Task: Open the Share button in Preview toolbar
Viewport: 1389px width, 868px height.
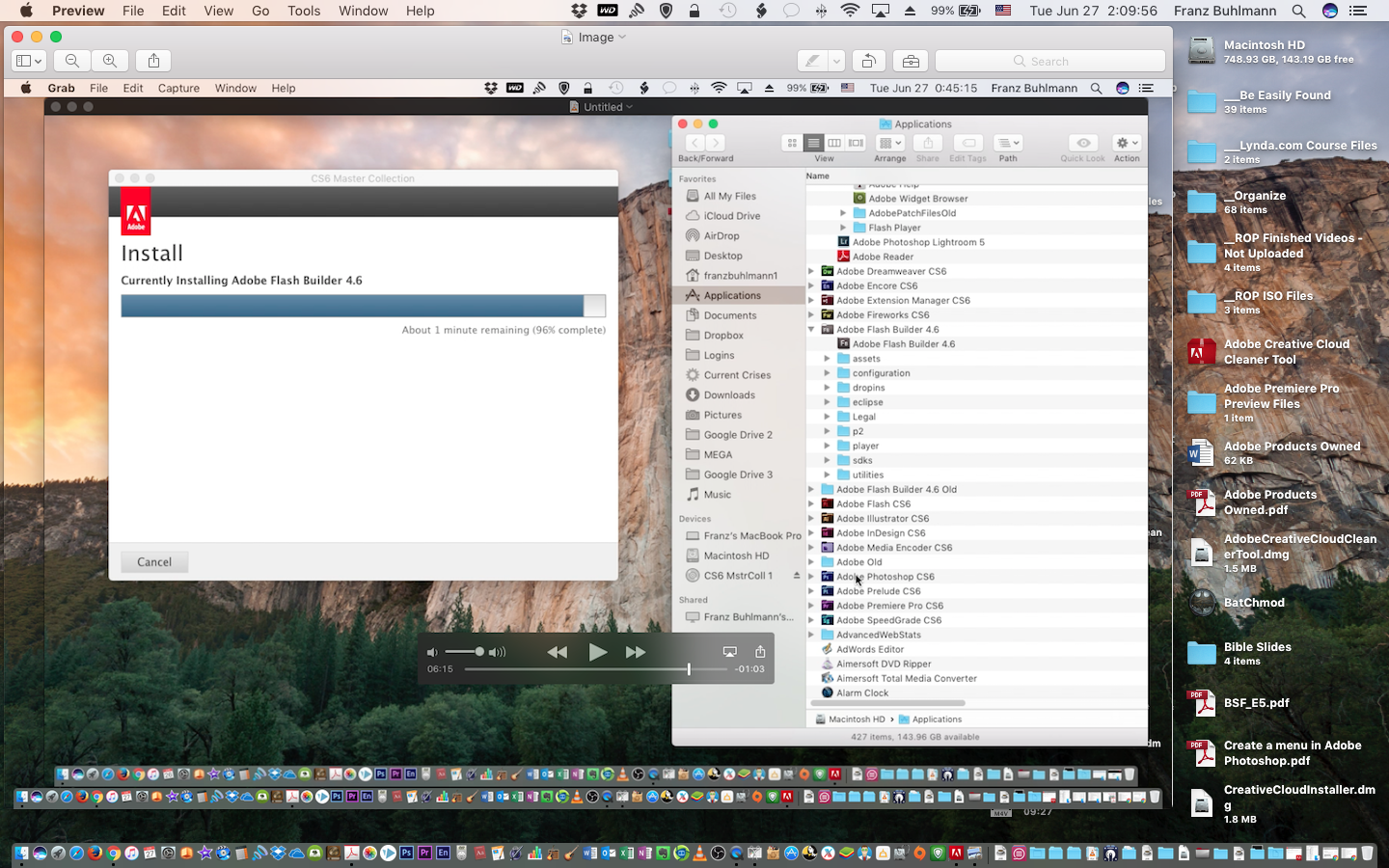Action: tap(154, 61)
